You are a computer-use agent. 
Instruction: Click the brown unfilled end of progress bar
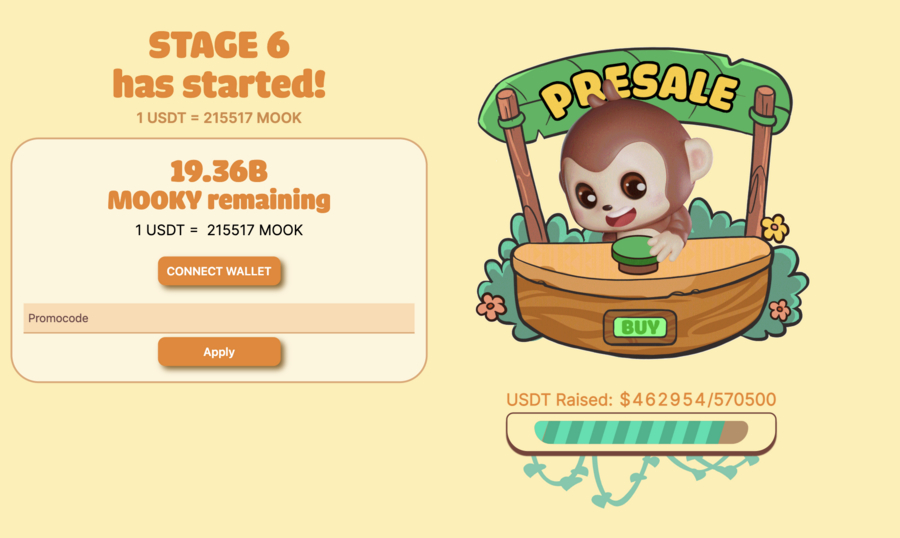(735, 432)
